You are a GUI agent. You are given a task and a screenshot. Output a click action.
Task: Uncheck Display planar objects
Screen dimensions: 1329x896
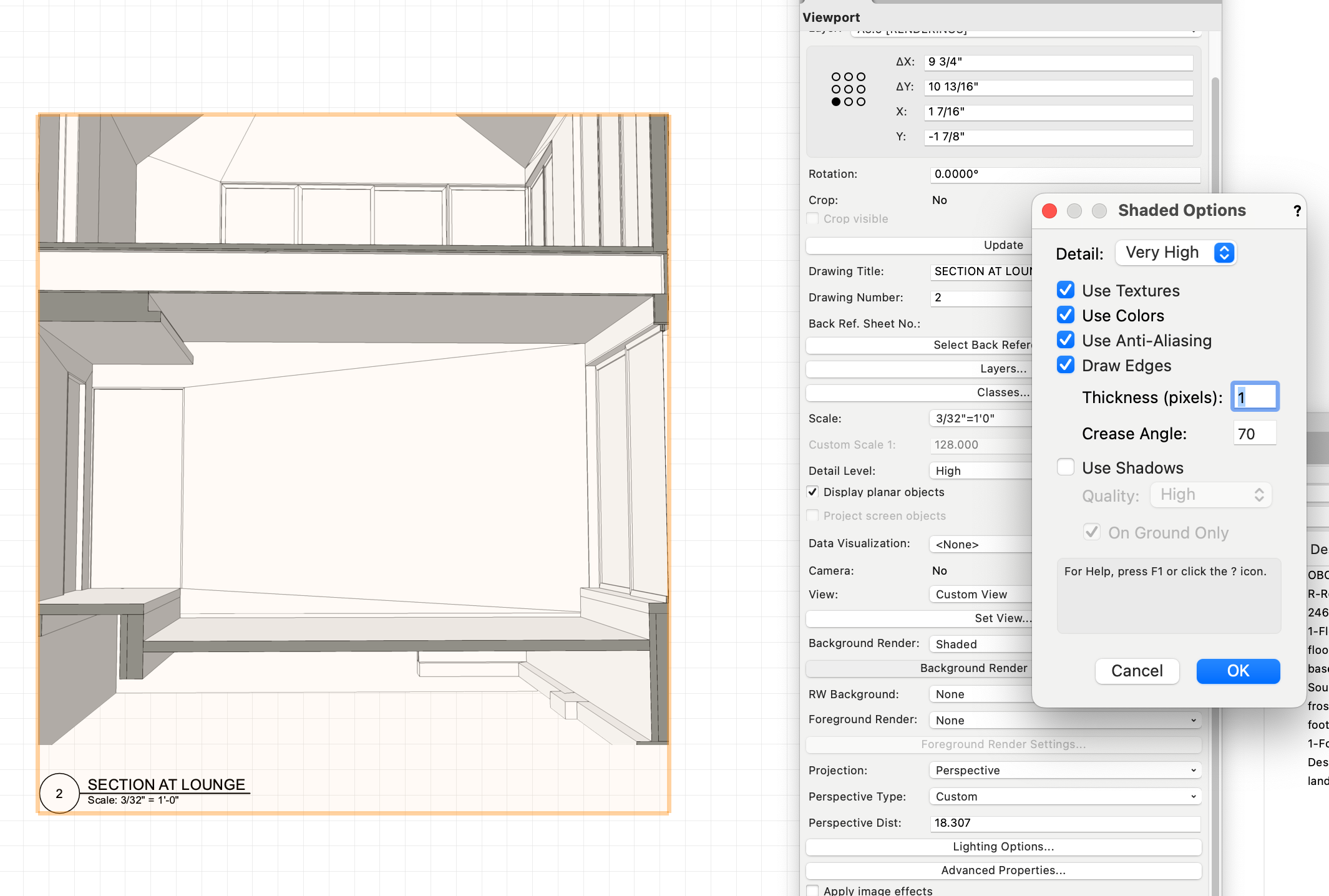812,492
